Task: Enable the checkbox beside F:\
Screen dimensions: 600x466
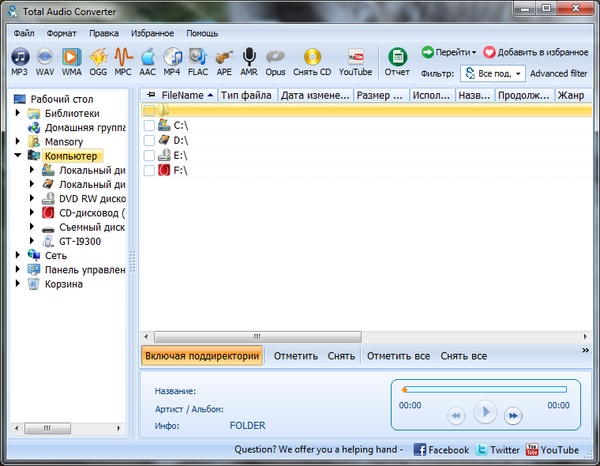Action: pos(149,171)
